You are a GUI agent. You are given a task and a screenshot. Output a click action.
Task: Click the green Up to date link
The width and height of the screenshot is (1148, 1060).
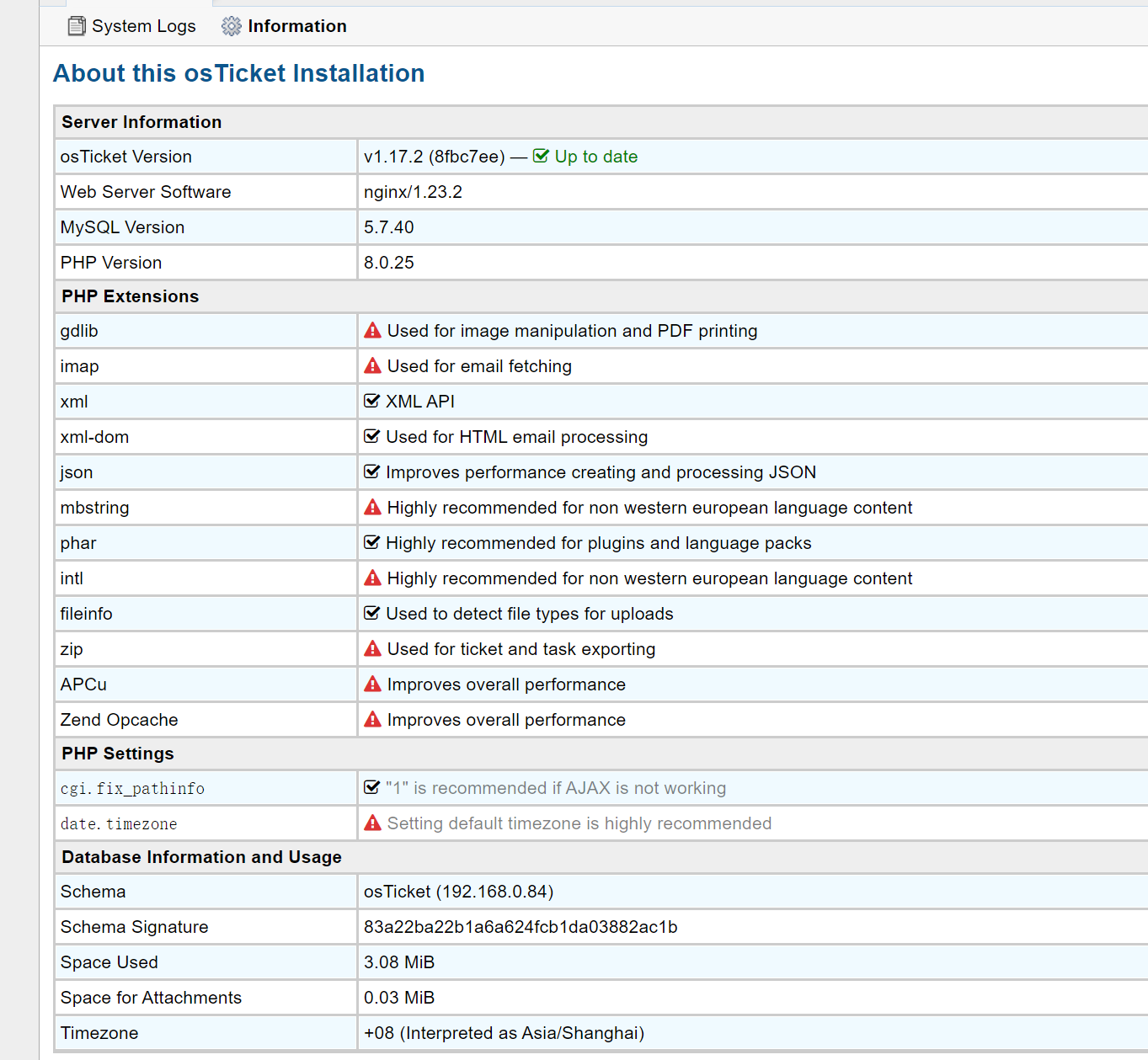tap(595, 157)
